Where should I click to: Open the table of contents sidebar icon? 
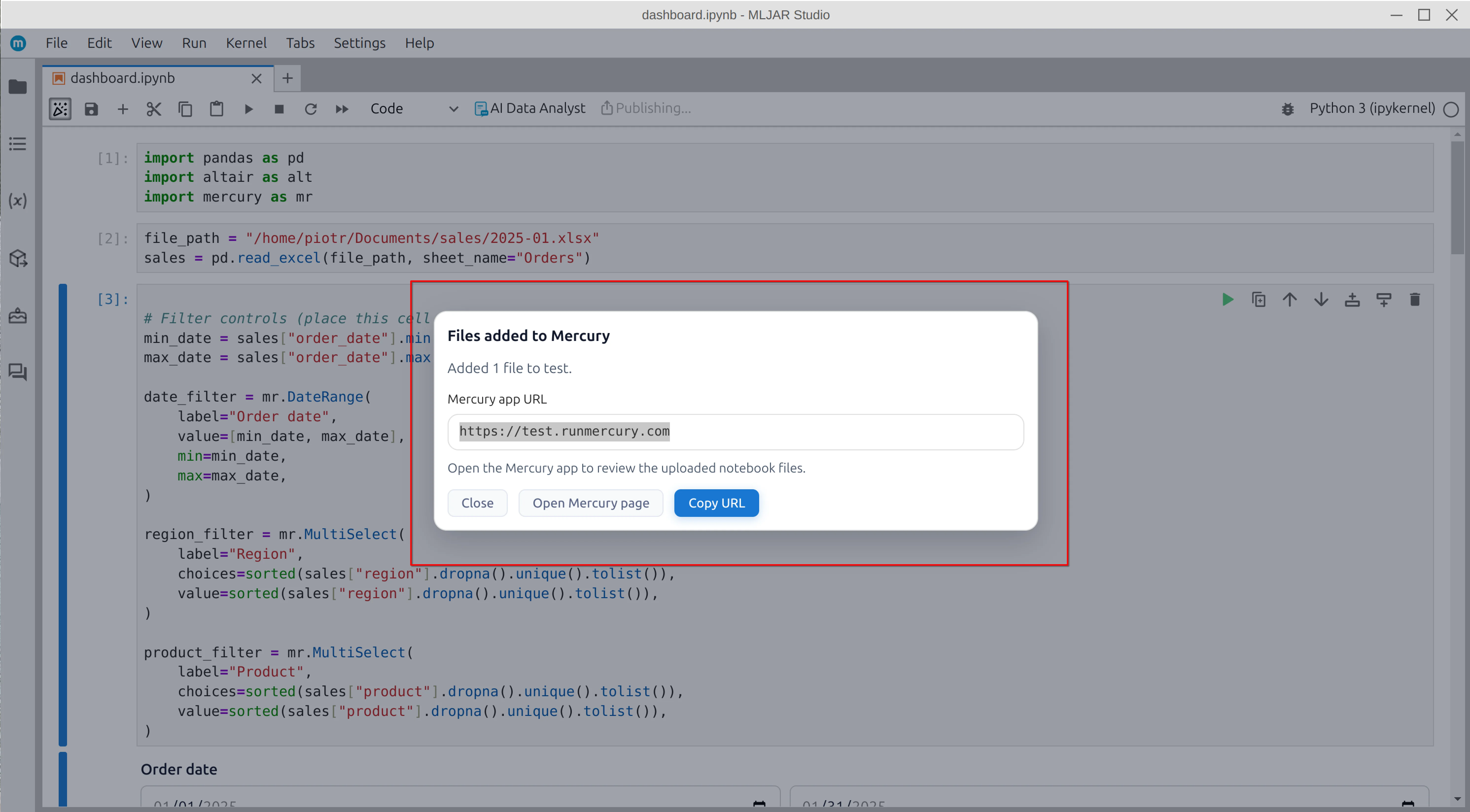point(18,144)
